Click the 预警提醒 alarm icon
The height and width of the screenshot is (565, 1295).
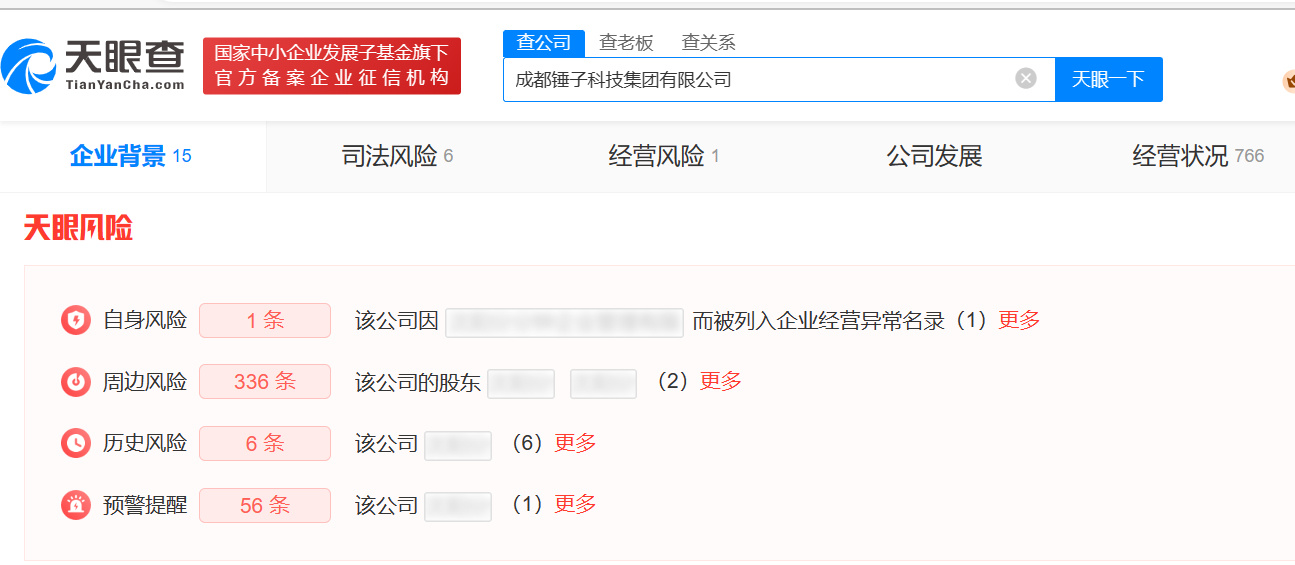[76, 505]
